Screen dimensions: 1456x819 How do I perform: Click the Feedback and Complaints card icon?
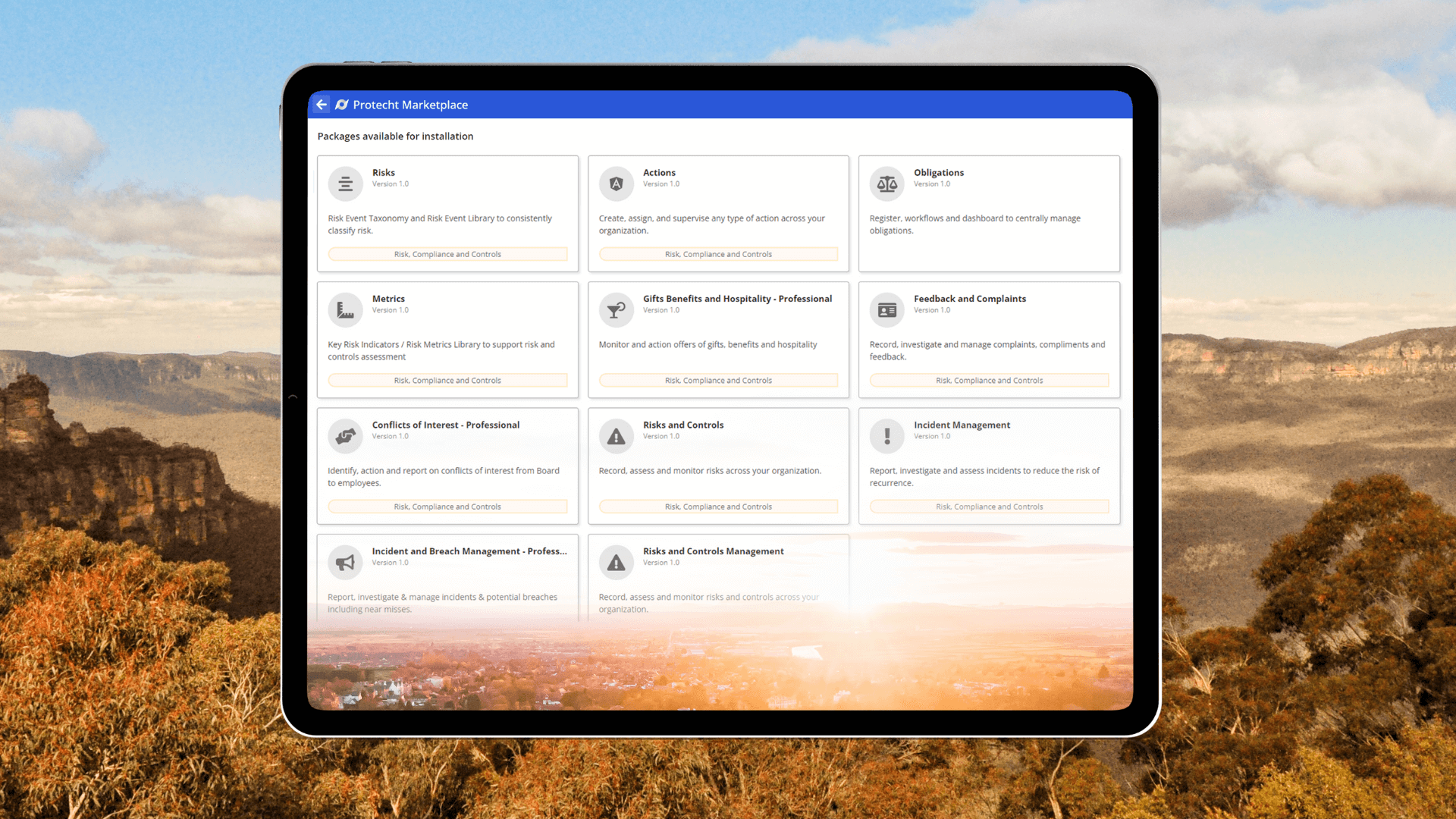coord(886,309)
